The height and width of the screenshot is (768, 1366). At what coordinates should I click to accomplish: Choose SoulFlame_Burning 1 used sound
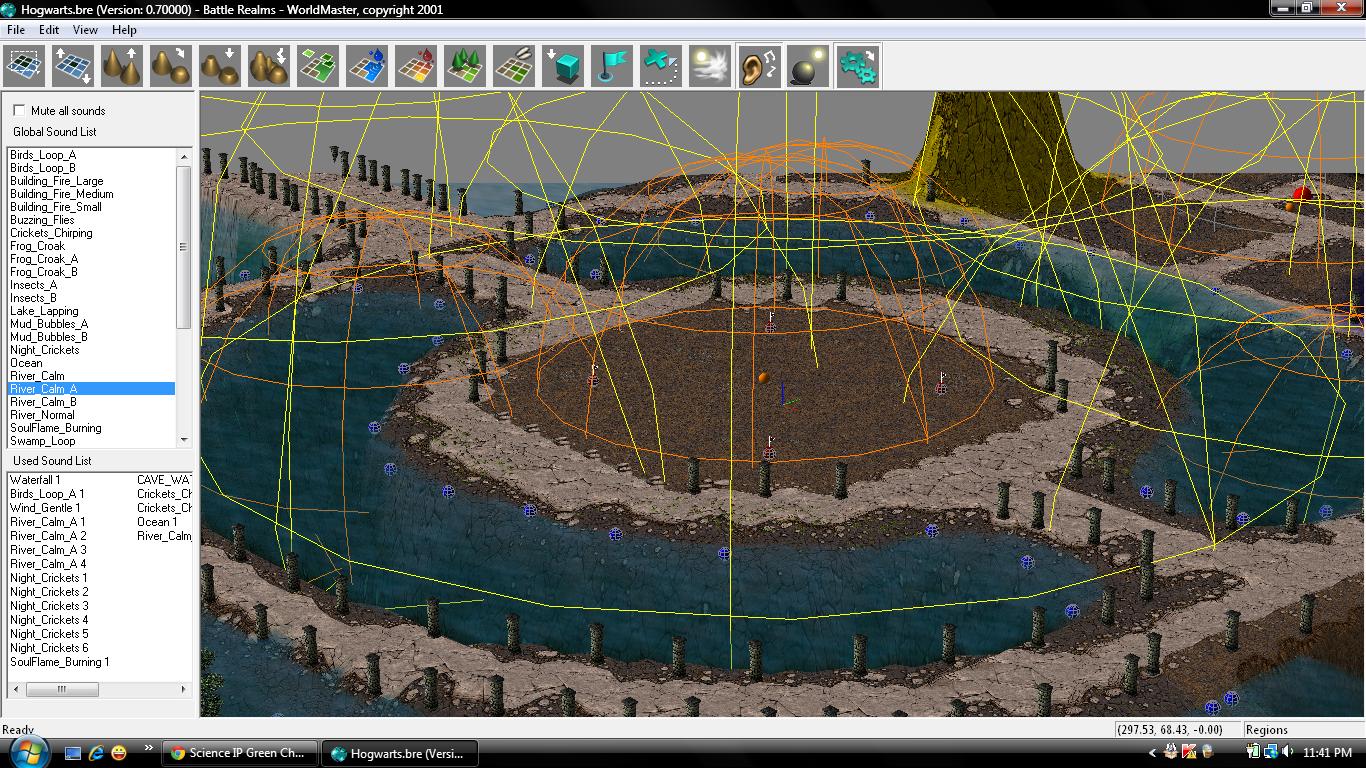pyautogui.click(x=60, y=662)
